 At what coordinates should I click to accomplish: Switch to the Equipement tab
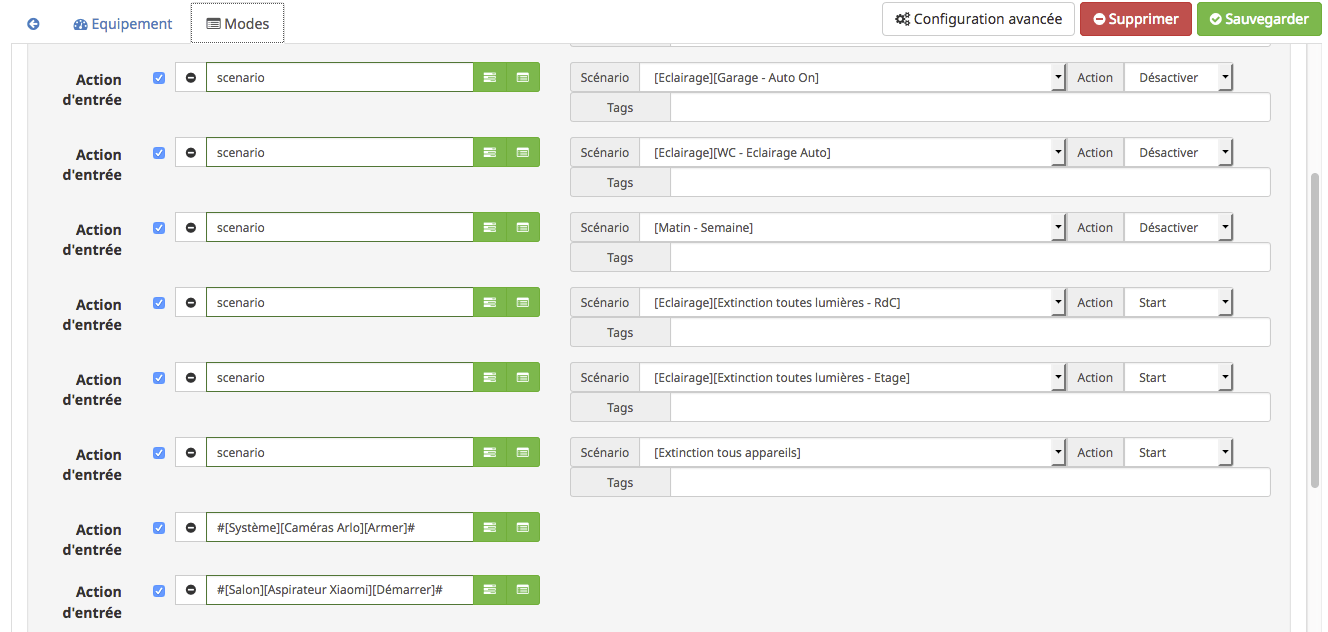coord(123,23)
